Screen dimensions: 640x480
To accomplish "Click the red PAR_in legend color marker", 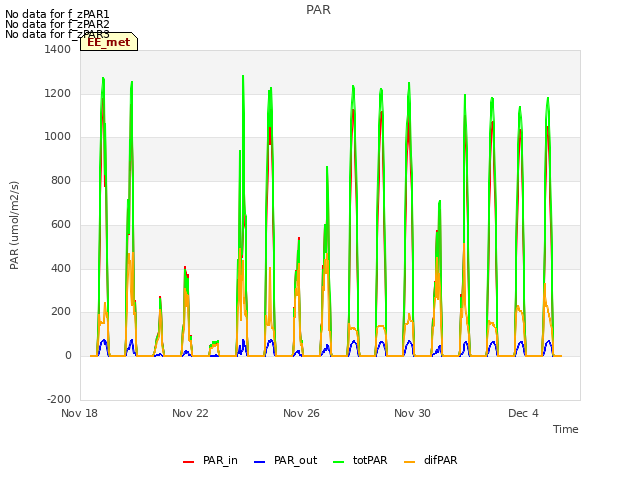I will pos(189,462).
